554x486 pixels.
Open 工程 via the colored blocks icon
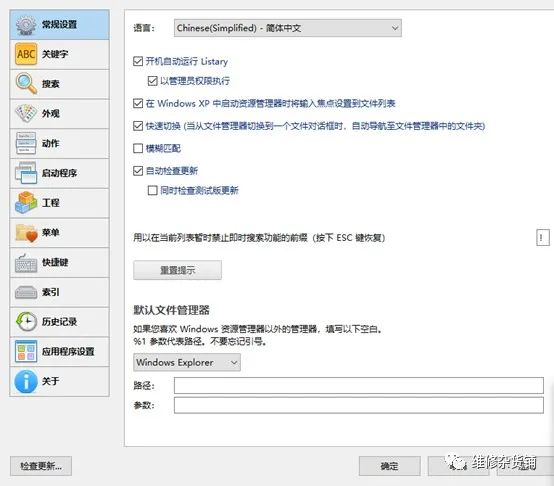[x=26, y=203]
